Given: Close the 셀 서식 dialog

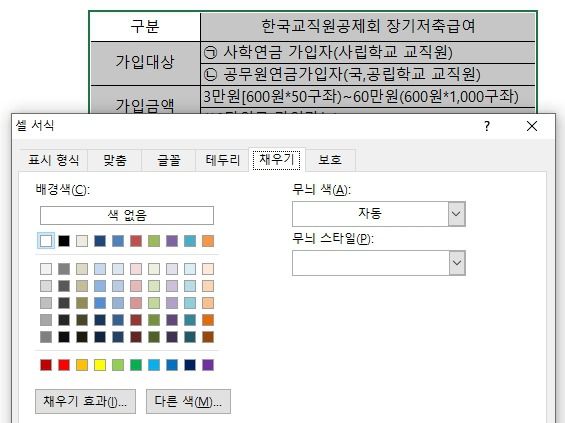Looking at the screenshot, I should pos(532,126).
